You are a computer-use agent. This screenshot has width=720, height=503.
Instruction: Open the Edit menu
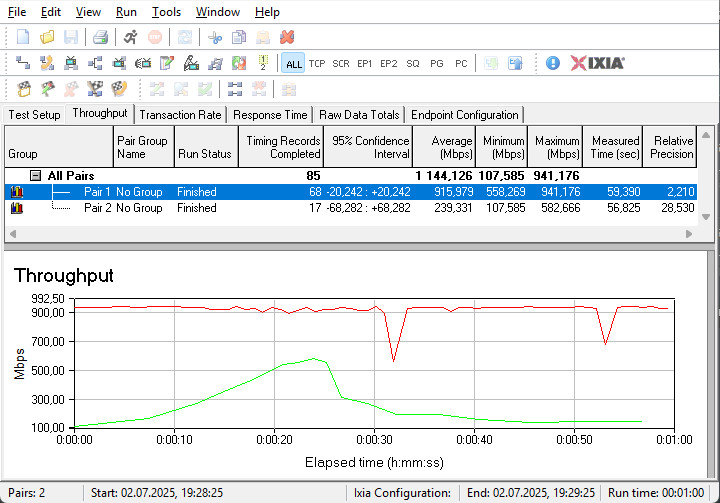51,12
